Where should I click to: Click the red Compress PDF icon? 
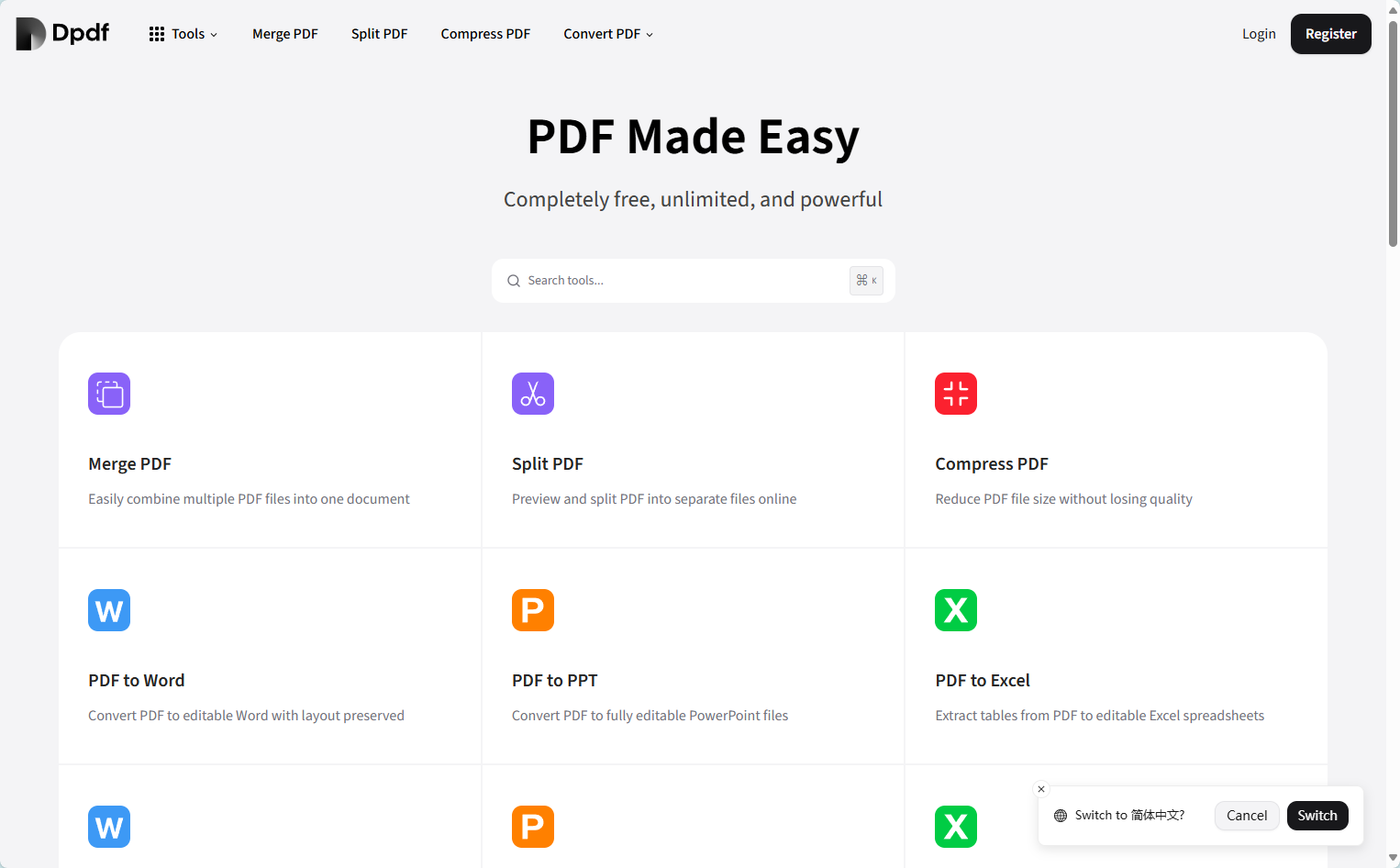pyautogui.click(x=956, y=394)
